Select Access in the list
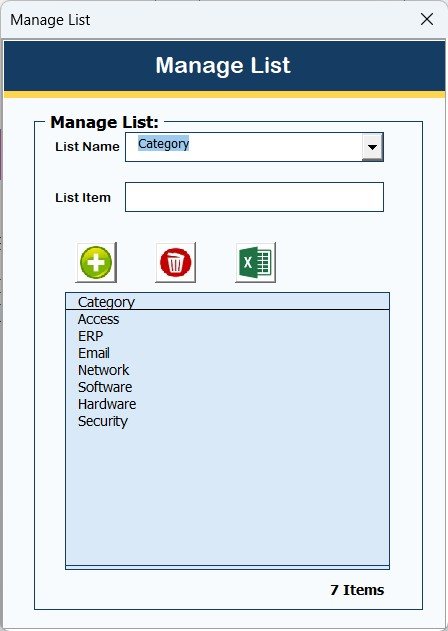The image size is (448, 631). 227,319
